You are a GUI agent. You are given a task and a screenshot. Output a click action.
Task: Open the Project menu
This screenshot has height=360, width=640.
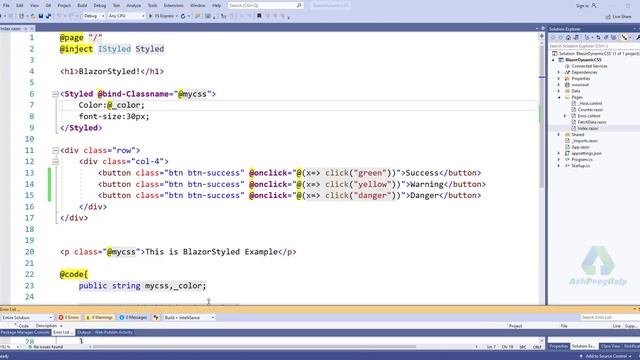(64, 6)
